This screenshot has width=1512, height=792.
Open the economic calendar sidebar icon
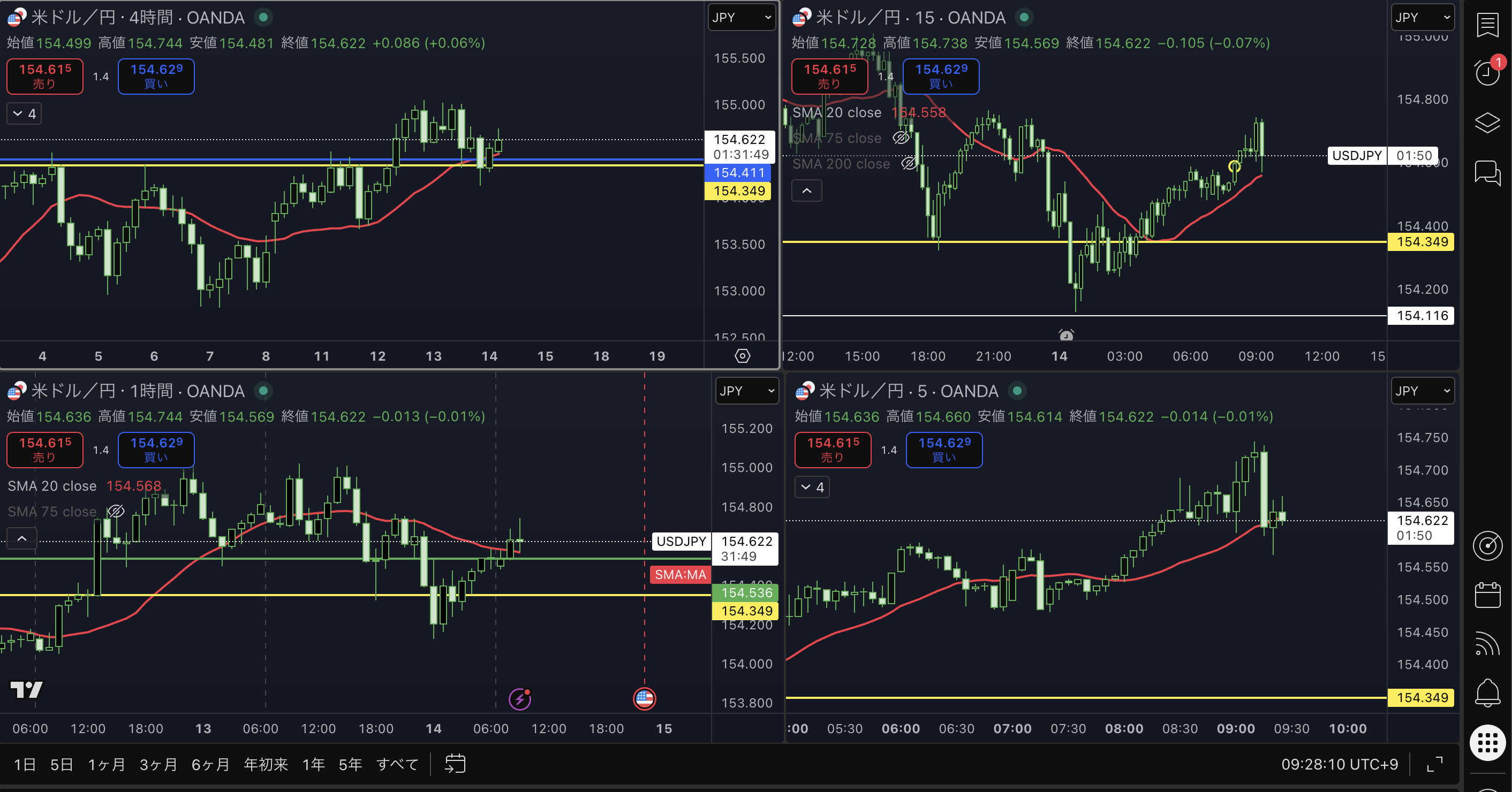(1487, 595)
